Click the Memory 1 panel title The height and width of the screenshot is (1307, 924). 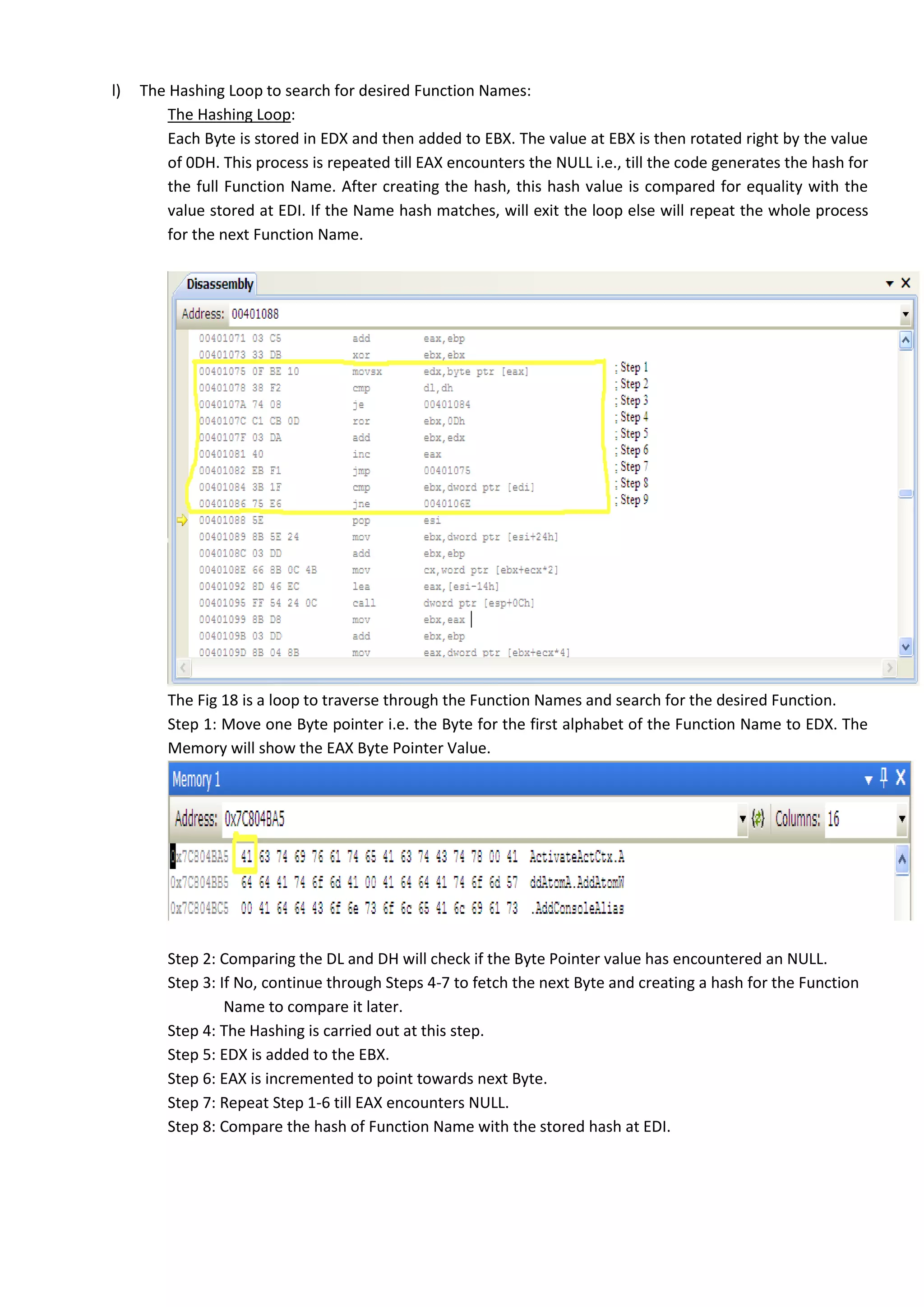[x=196, y=779]
